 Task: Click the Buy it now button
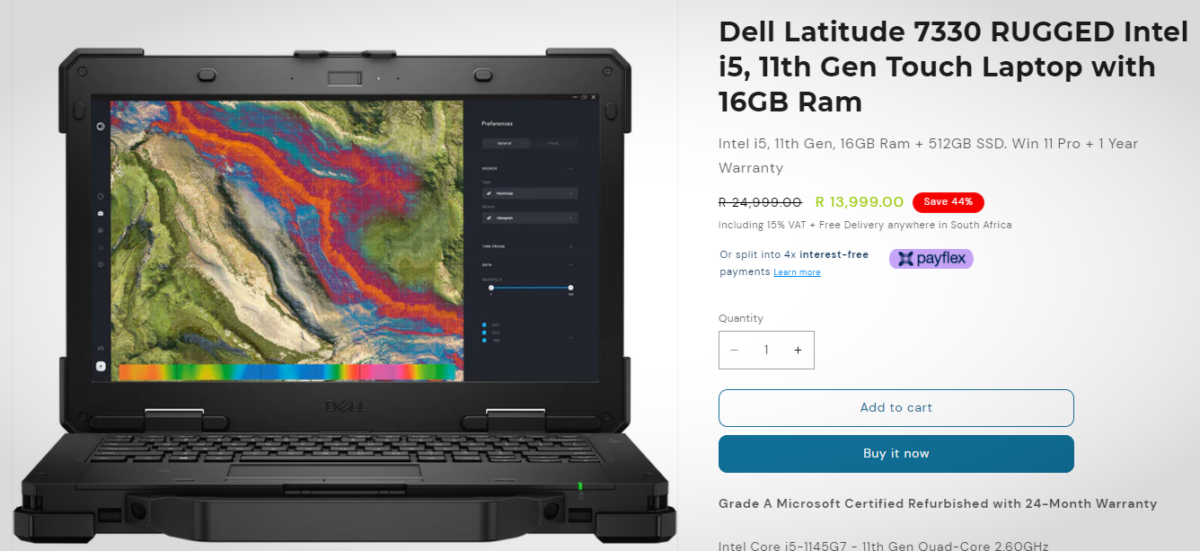click(896, 454)
